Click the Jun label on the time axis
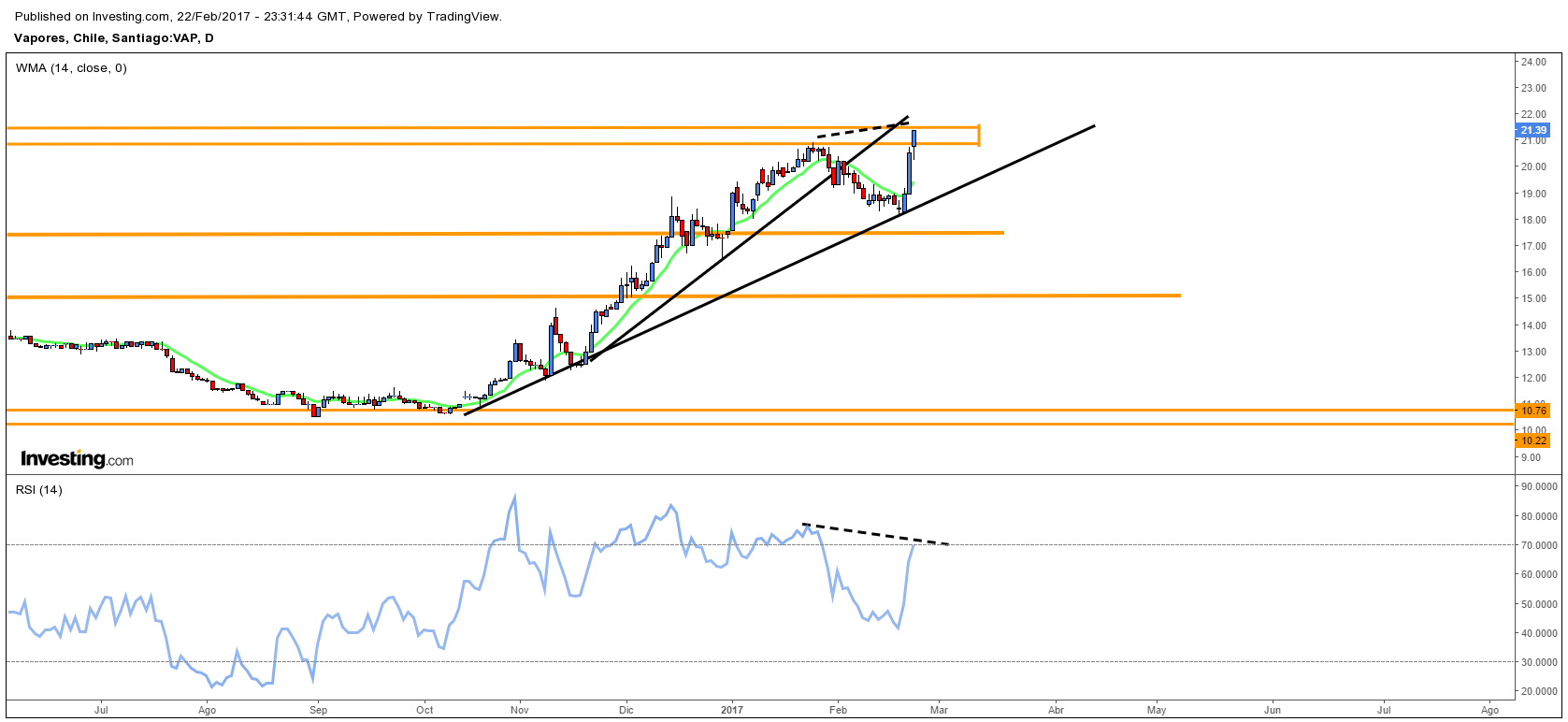The width and height of the screenshot is (1568, 722). 1273,710
